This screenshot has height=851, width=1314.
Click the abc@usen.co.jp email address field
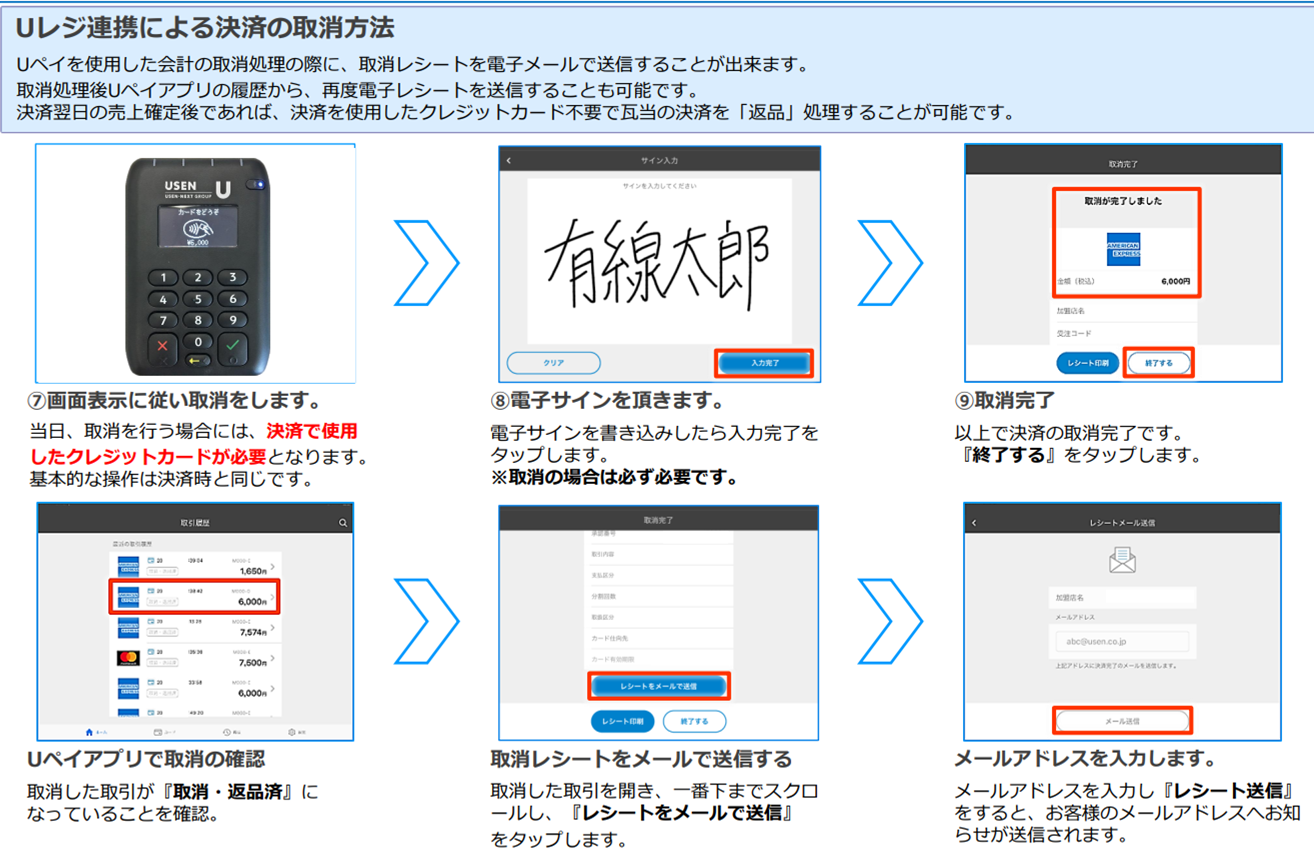click(x=1122, y=641)
